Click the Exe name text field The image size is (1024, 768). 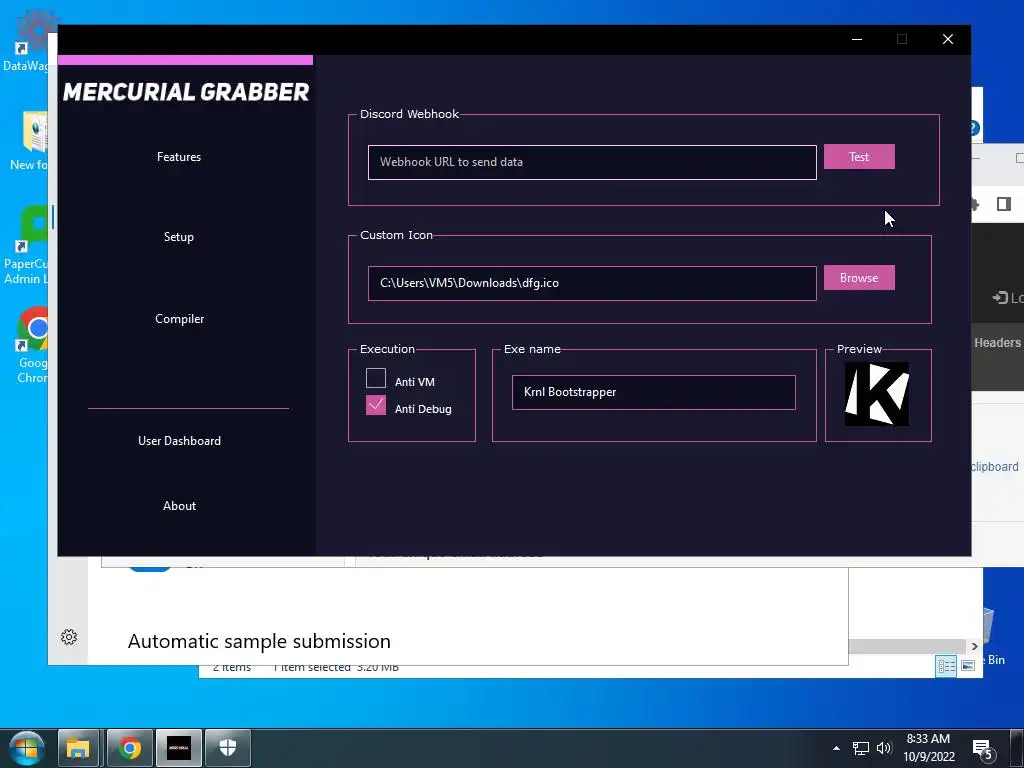pos(654,392)
